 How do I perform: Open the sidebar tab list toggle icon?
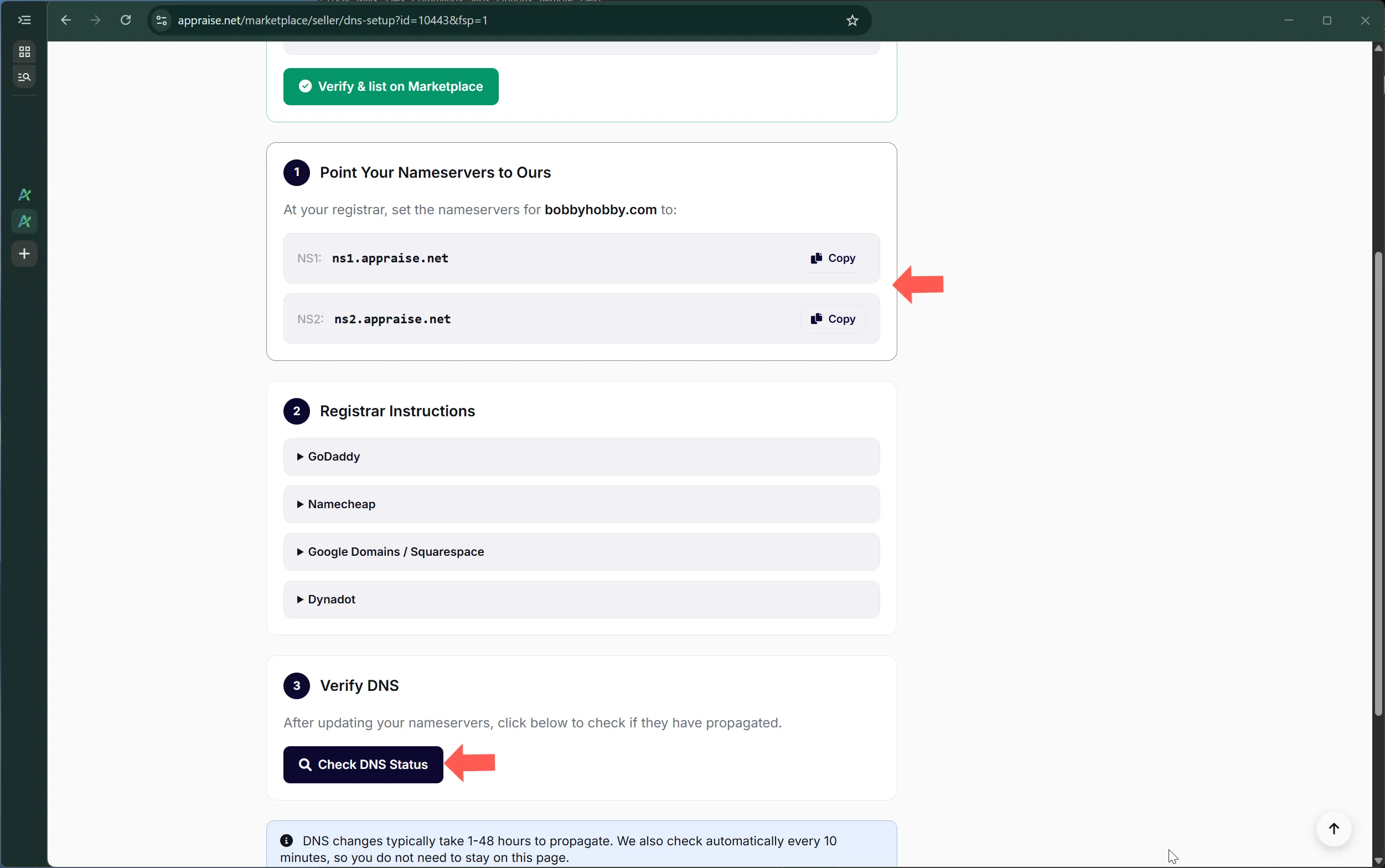(x=24, y=20)
